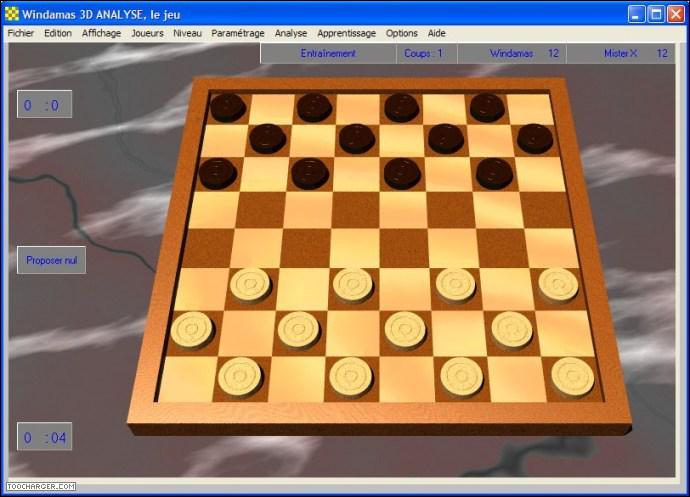
Task: Select third-from-left black piece in far back row
Action: (x=401, y=107)
